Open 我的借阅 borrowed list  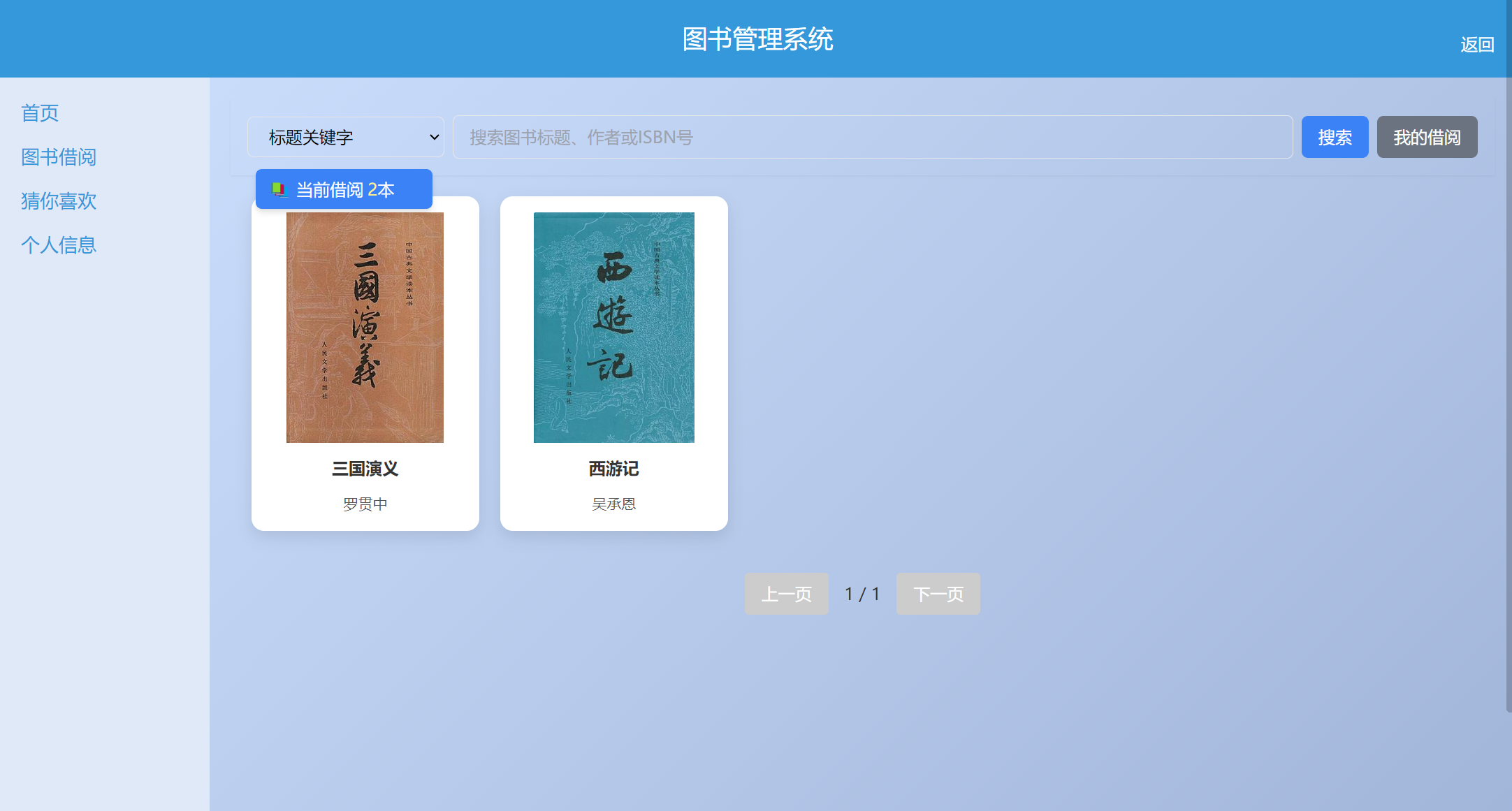1426,137
